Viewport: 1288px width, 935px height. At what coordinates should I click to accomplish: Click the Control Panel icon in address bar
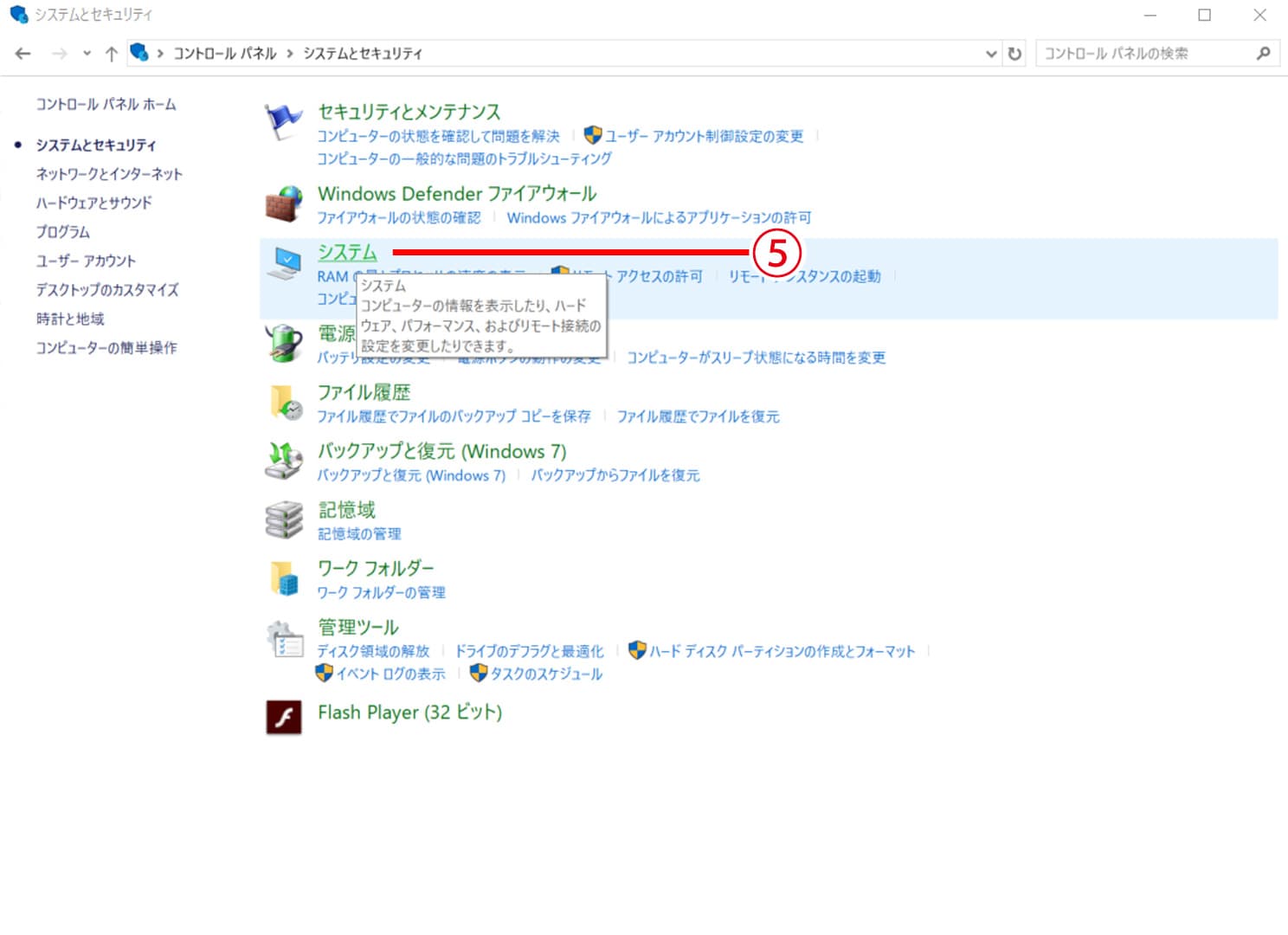[139, 53]
